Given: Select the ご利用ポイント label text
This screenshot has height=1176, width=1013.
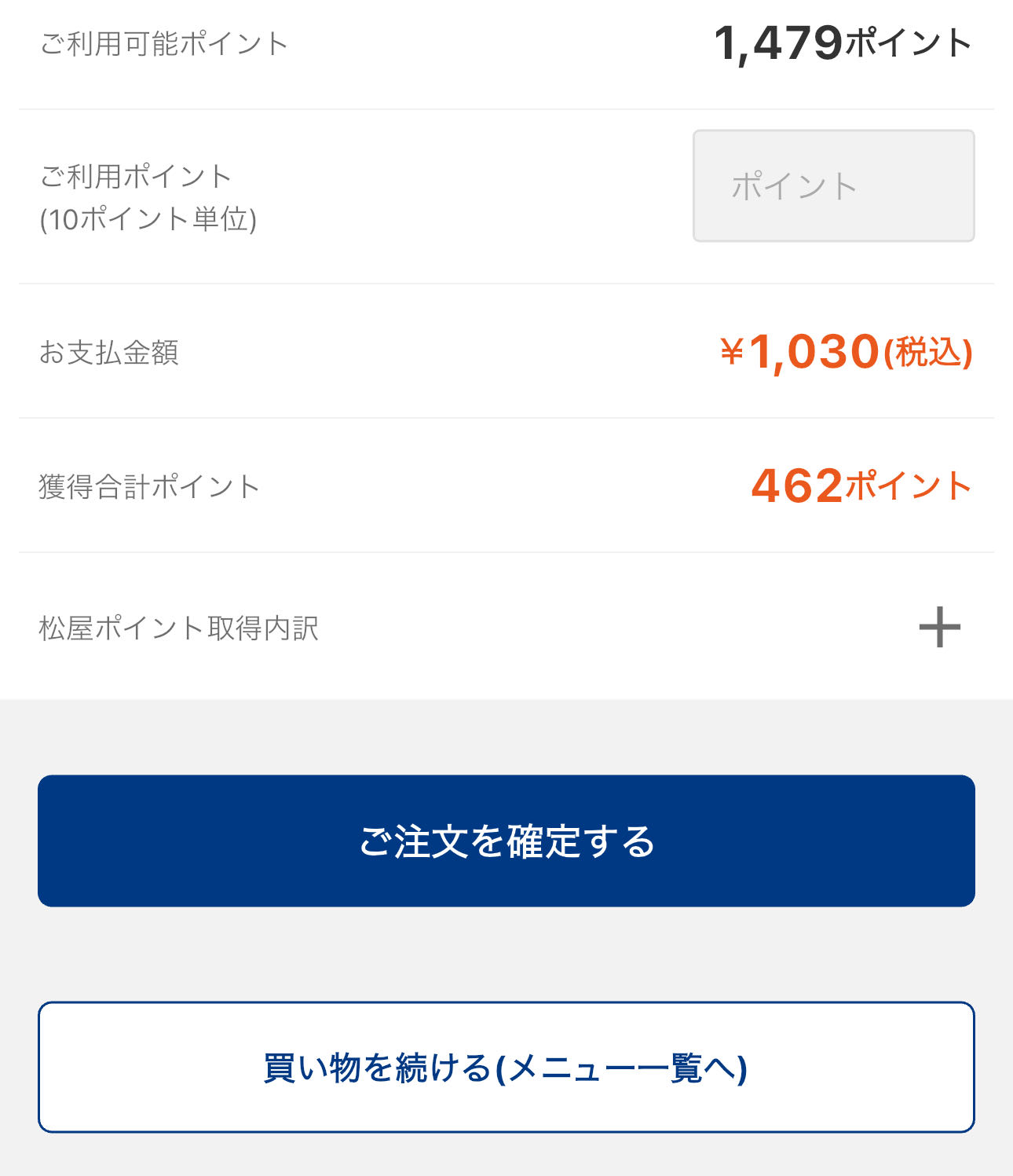Looking at the screenshot, I should 136,176.
